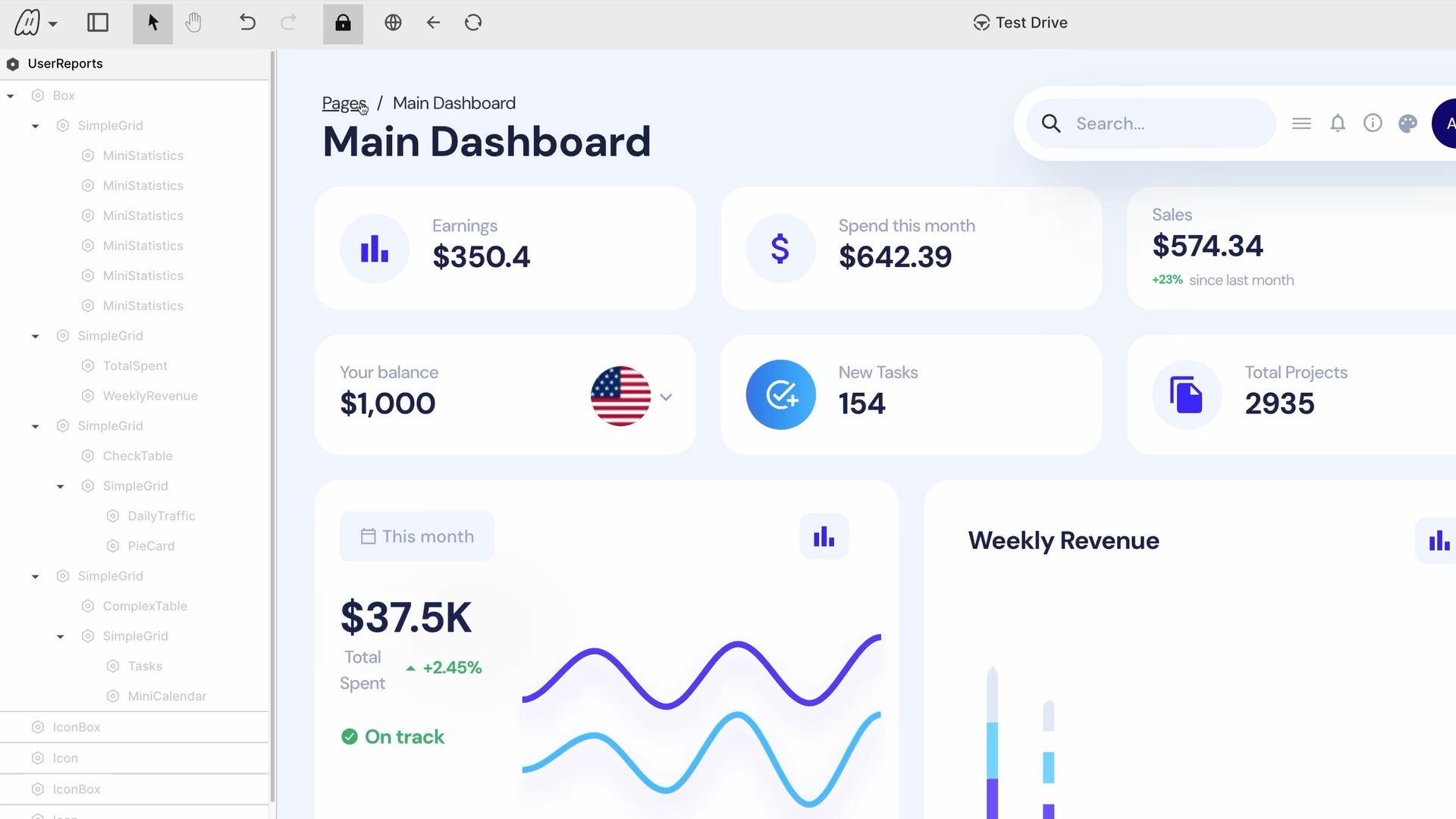
Task: Open Test Drive mode
Action: 1020,23
